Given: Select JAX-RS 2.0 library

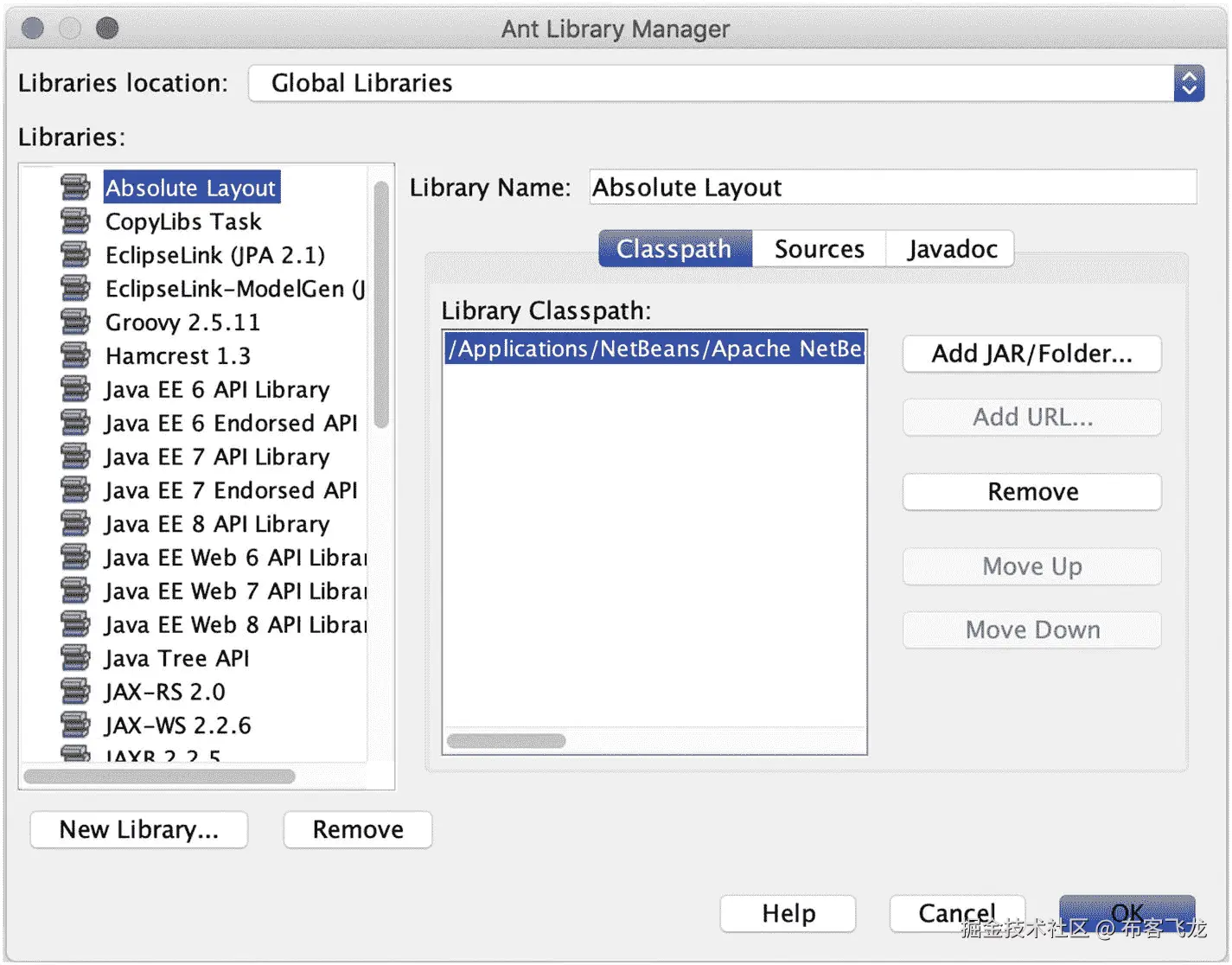Looking at the screenshot, I should click(x=165, y=692).
